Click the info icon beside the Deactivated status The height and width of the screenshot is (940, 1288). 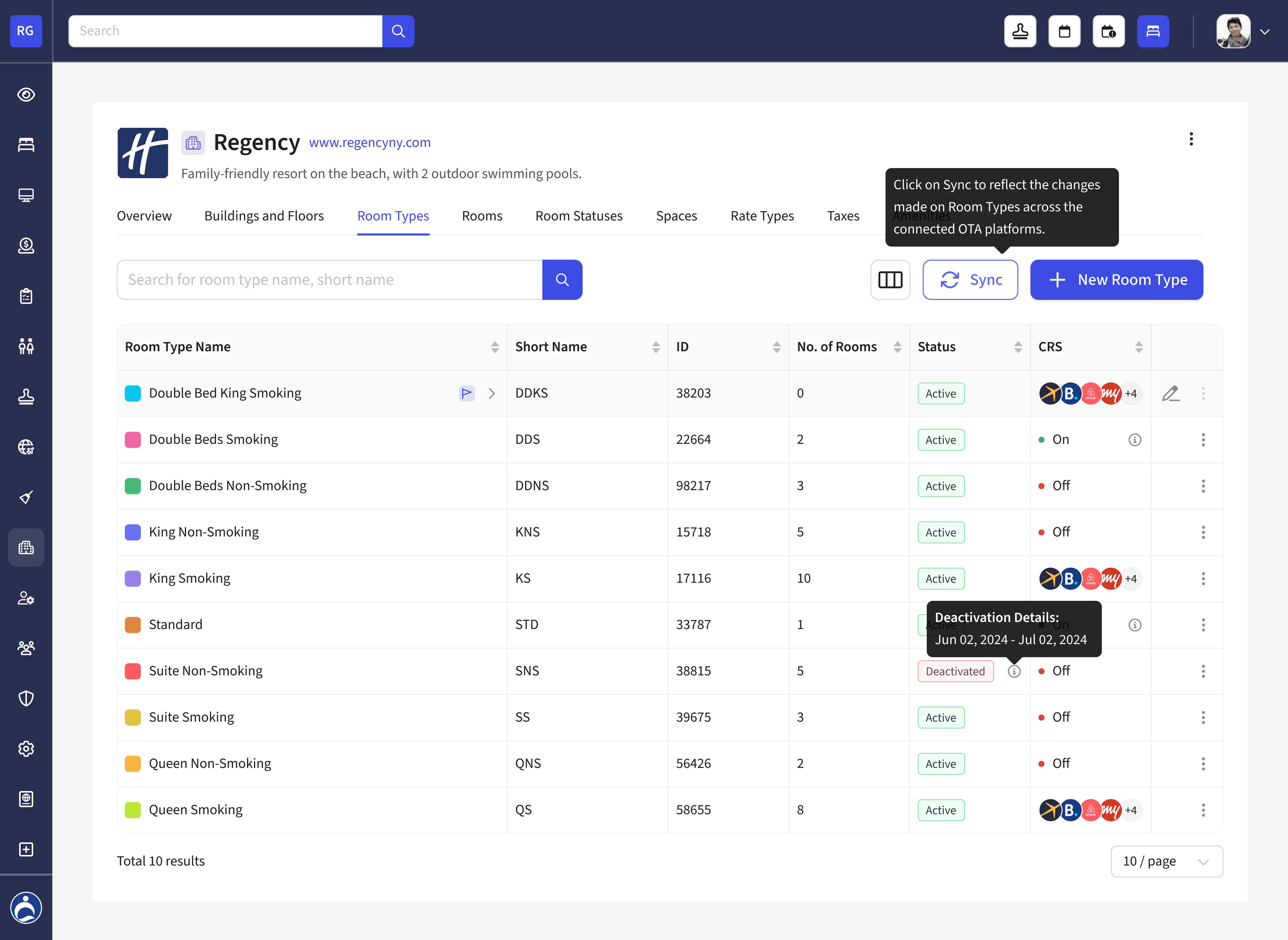click(1014, 672)
